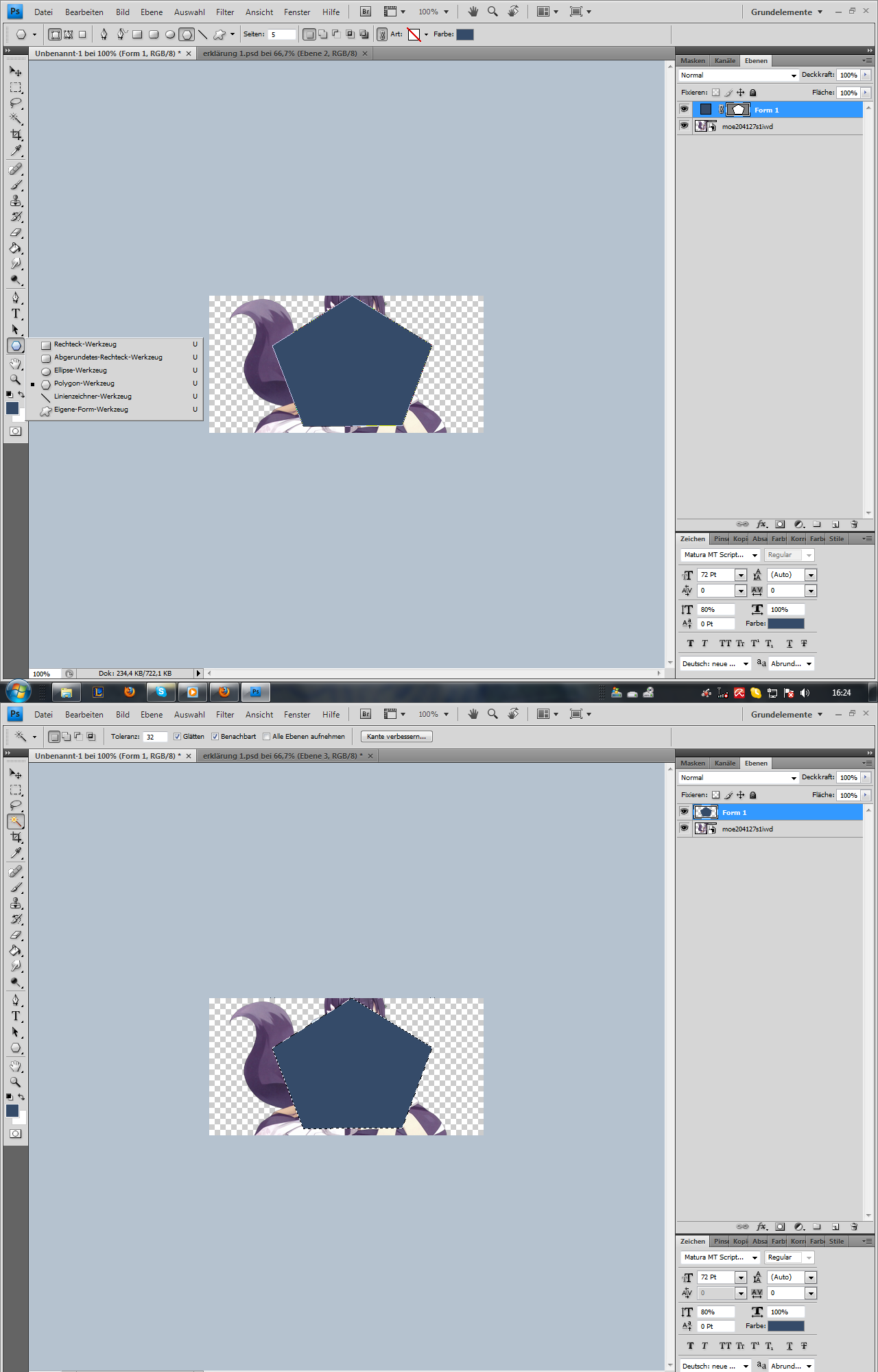Click fx layer style icon, upper Ebenen panel

pos(761,524)
